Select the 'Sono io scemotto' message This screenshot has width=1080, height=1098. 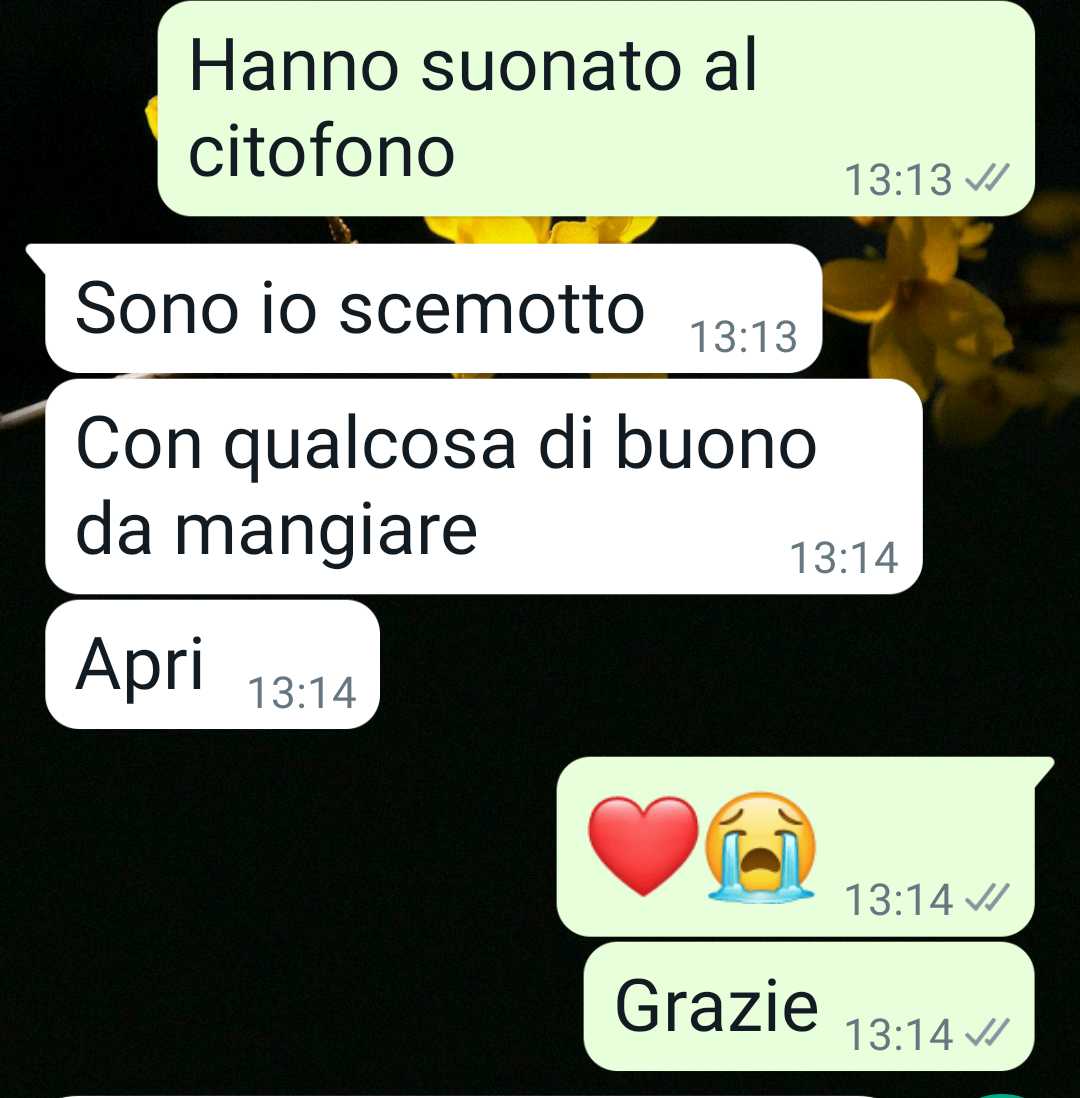[x=433, y=308]
